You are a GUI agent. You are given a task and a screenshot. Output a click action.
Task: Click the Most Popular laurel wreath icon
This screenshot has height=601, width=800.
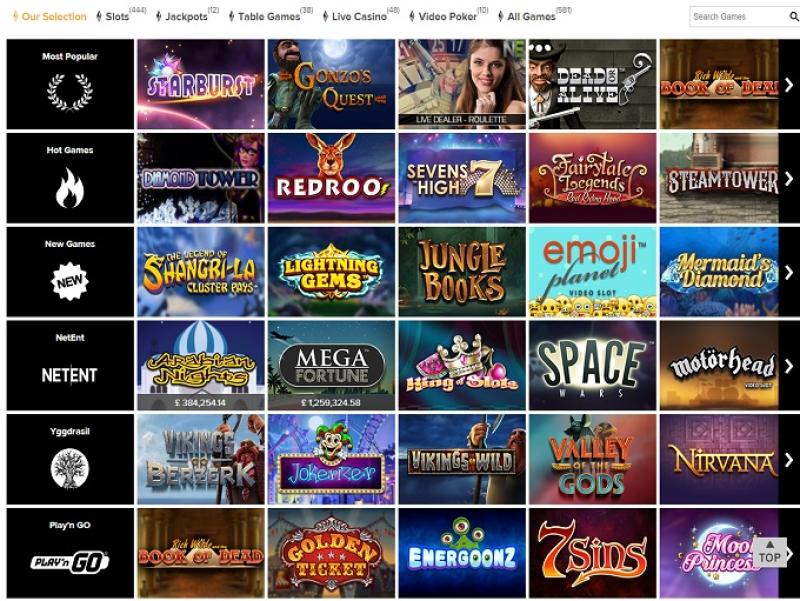click(x=70, y=92)
